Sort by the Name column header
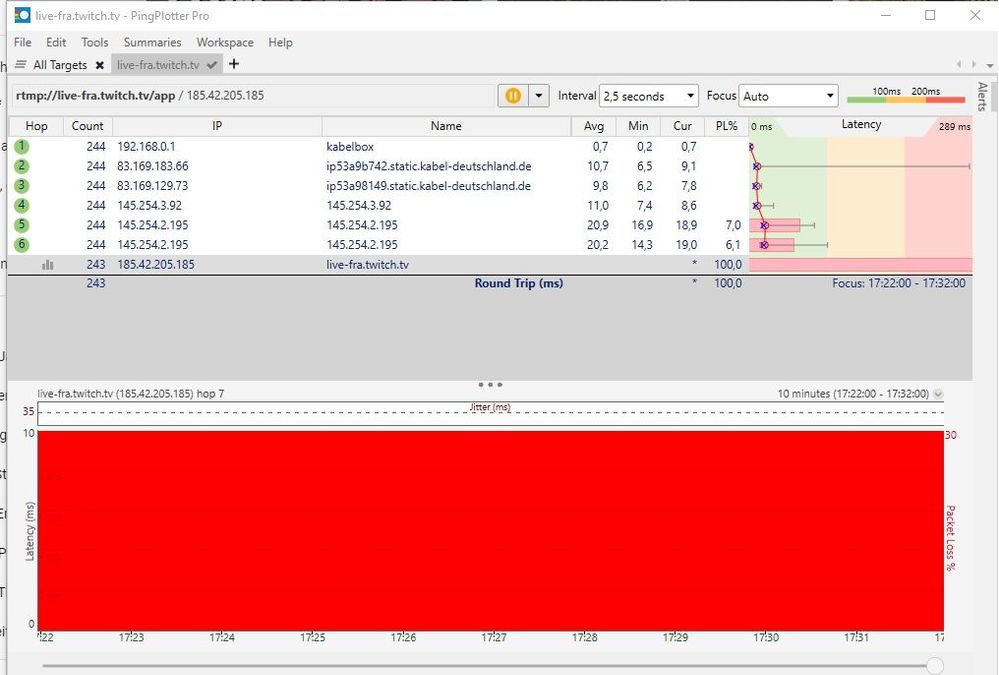 (446, 126)
